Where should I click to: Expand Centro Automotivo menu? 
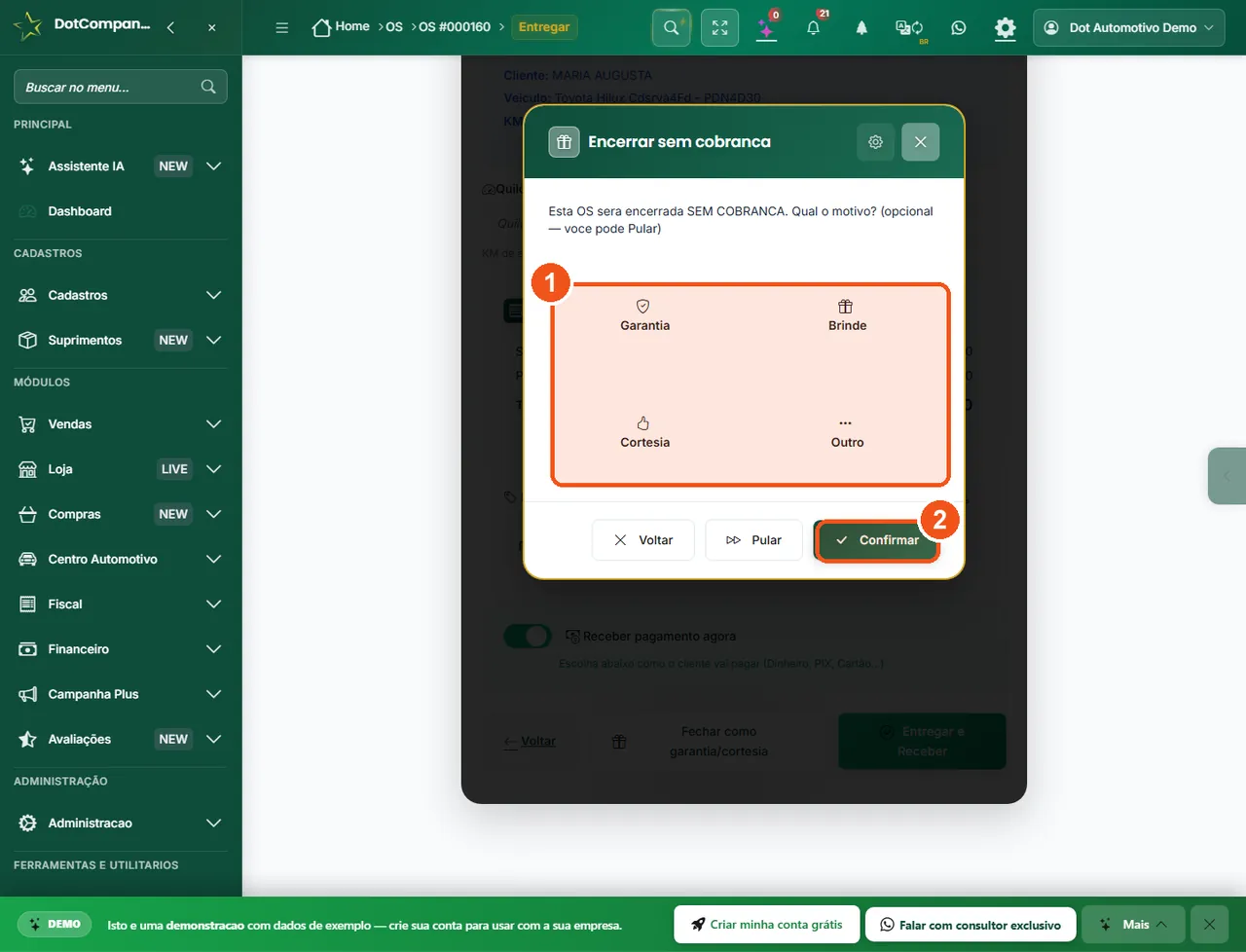point(121,559)
